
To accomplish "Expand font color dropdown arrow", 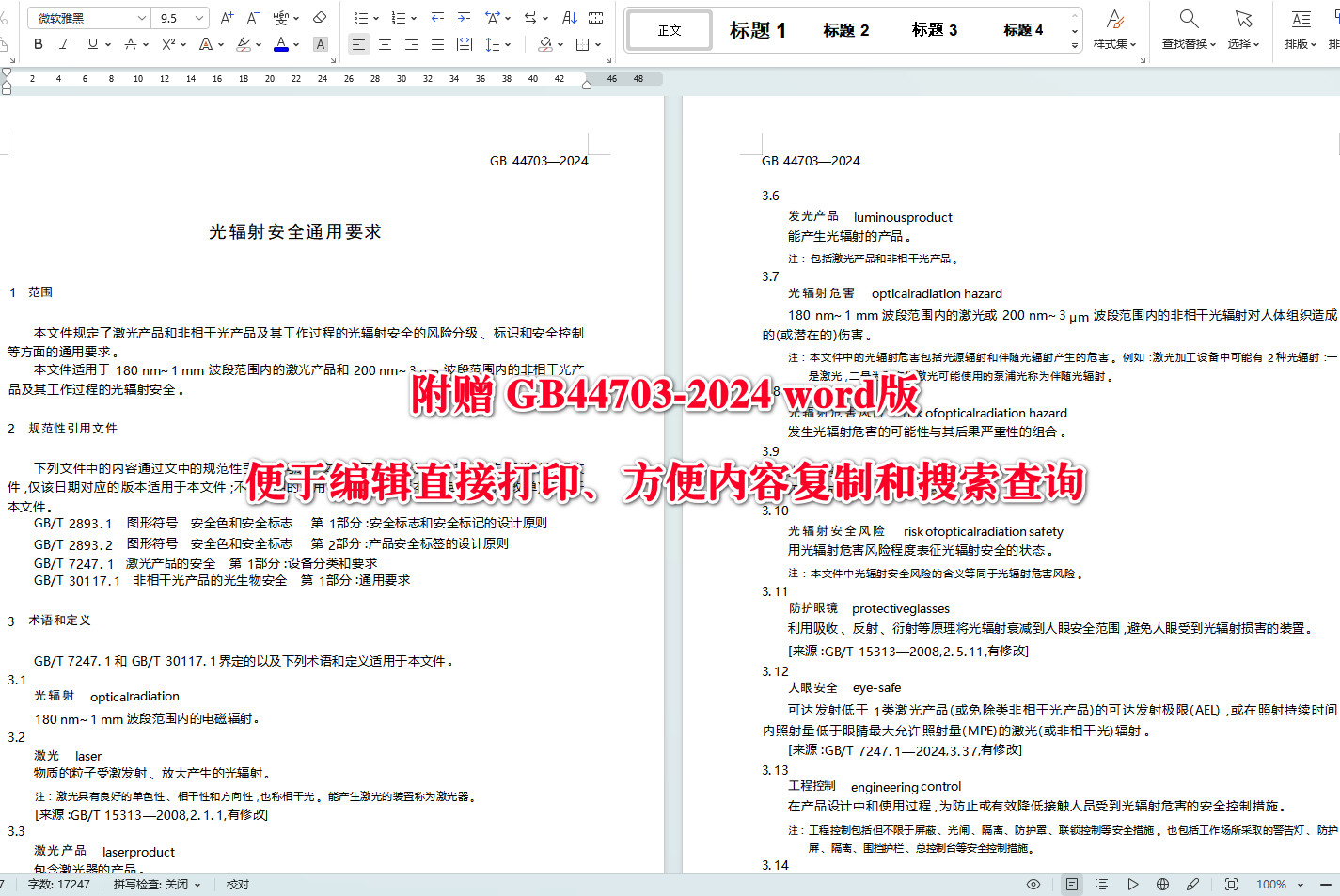I will click(296, 44).
